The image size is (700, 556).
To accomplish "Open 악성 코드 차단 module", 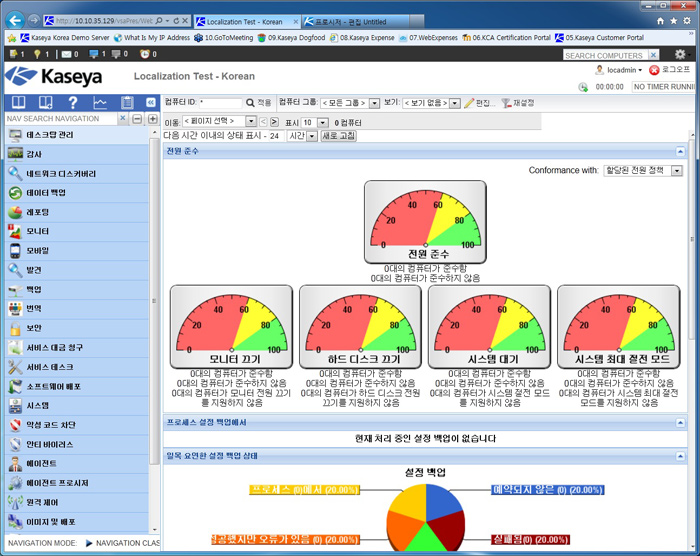I will [x=77, y=425].
